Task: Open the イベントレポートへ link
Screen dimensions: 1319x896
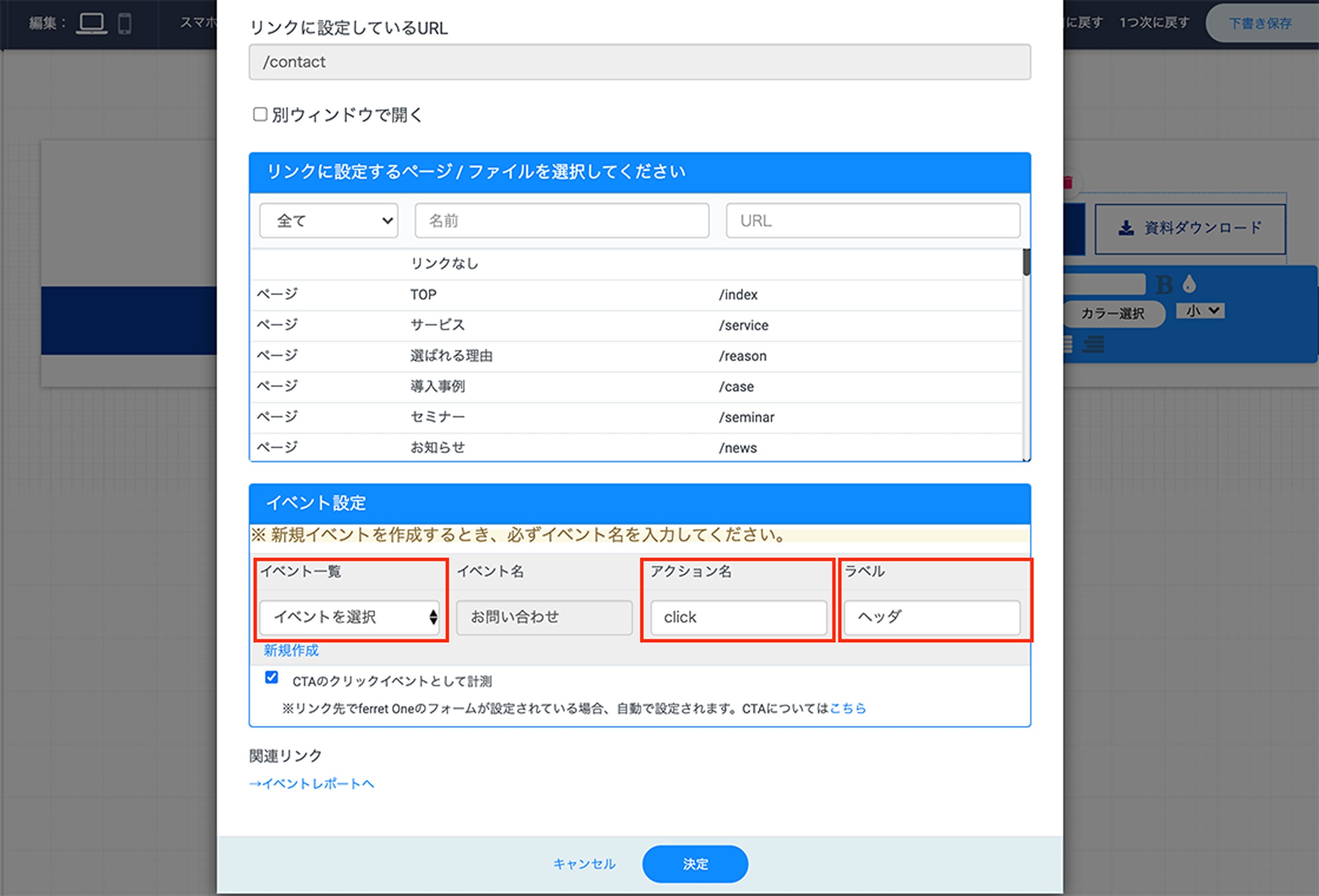Action: click(311, 783)
